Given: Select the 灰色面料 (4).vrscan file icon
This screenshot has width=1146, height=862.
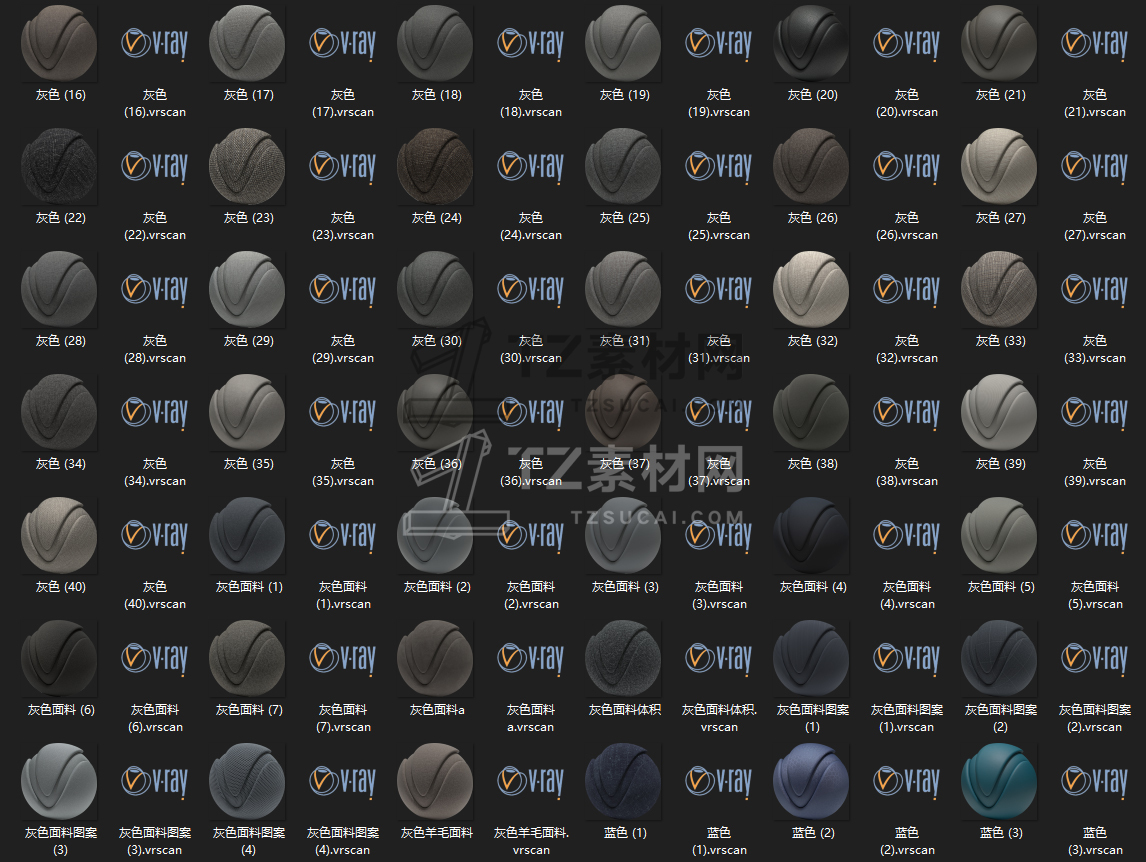Looking at the screenshot, I should [906, 534].
